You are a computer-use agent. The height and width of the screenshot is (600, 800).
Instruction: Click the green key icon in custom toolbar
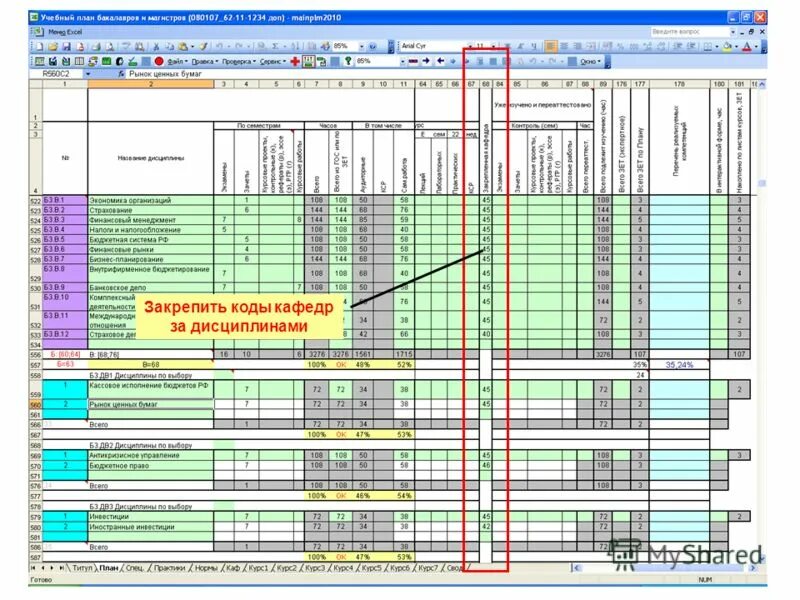[348, 61]
